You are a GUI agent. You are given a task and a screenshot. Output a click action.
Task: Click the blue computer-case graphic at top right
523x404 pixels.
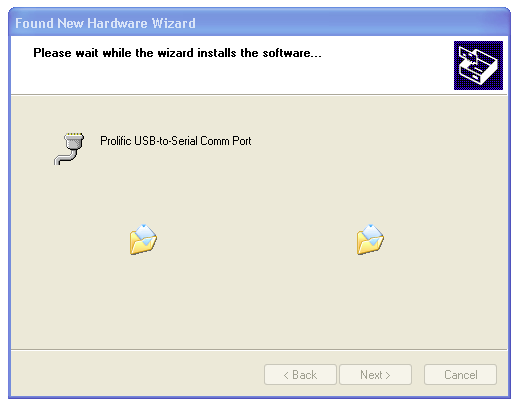(478, 65)
